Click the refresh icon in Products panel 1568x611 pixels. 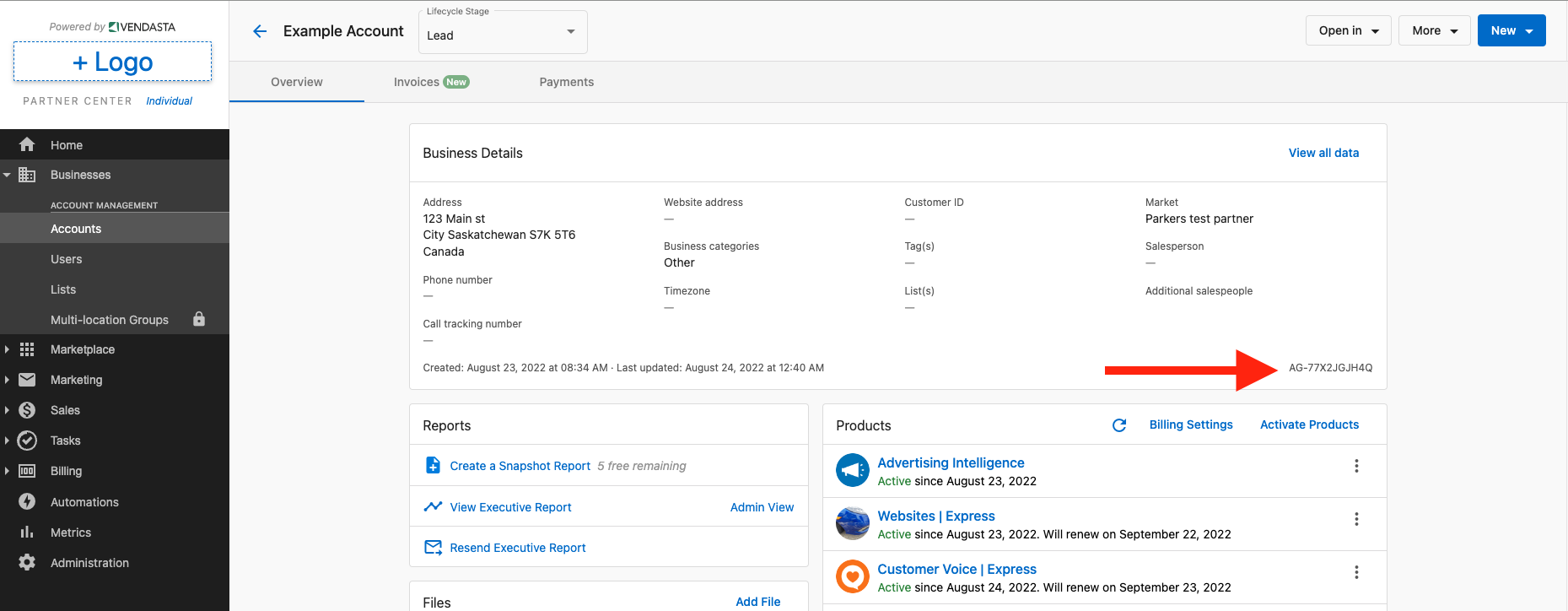1119,425
